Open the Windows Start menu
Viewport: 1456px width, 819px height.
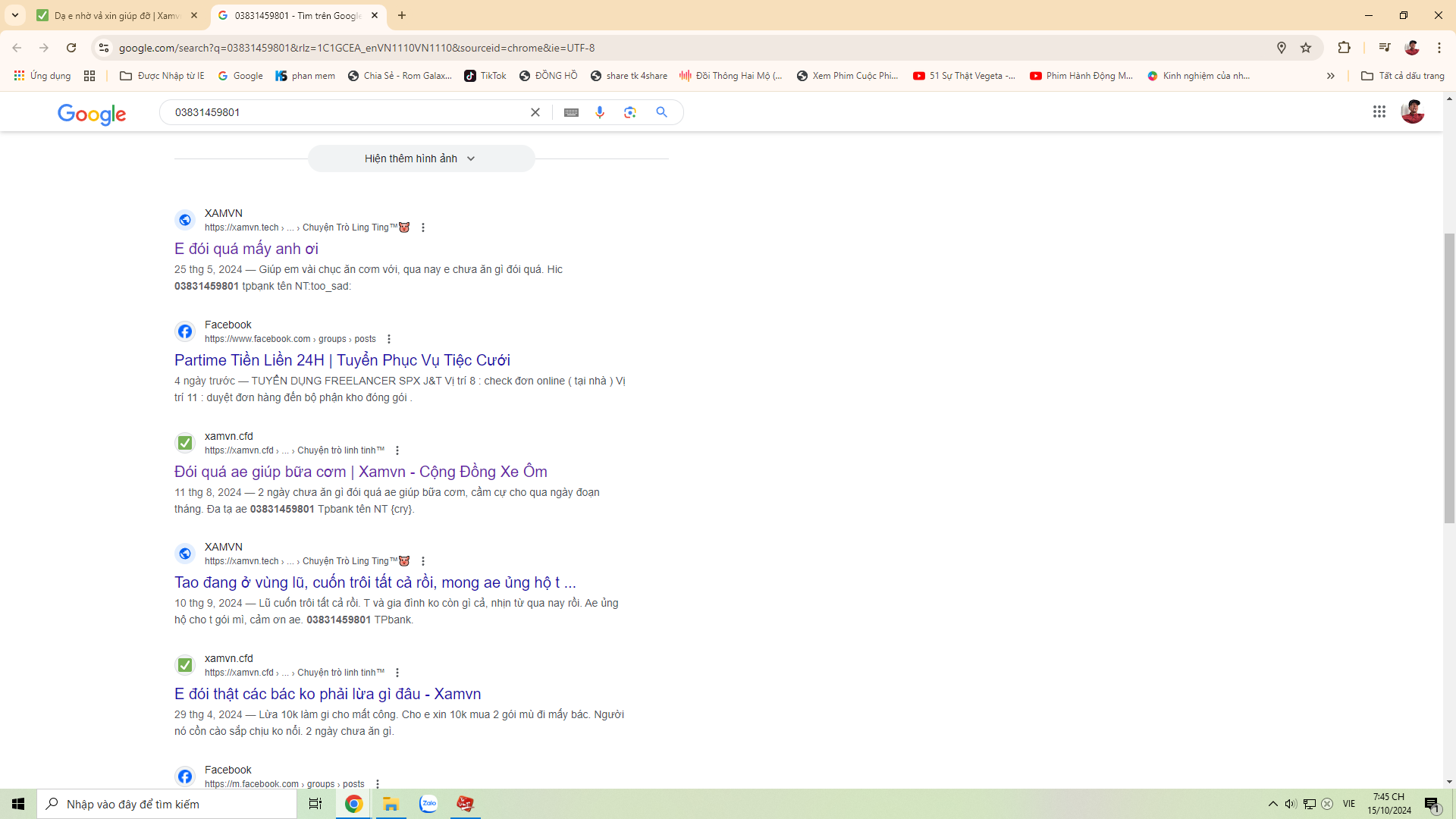pyautogui.click(x=18, y=804)
